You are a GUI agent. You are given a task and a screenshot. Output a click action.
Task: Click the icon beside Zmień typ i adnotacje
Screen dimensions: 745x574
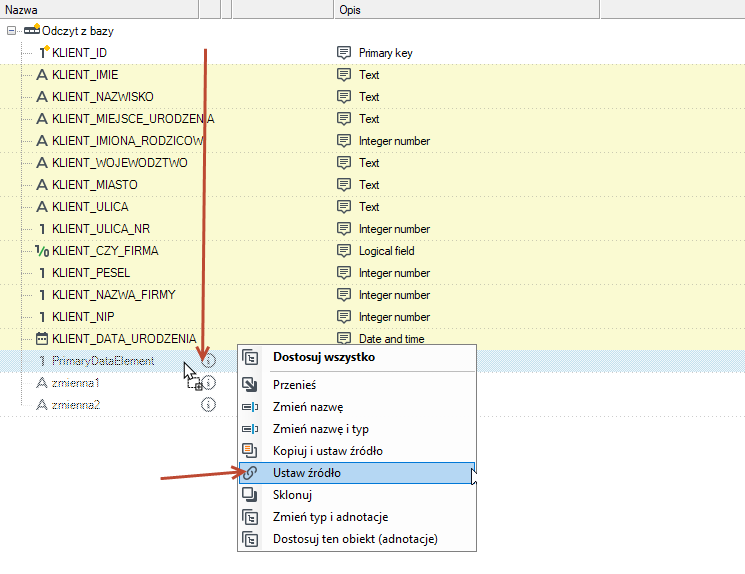coord(250,517)
